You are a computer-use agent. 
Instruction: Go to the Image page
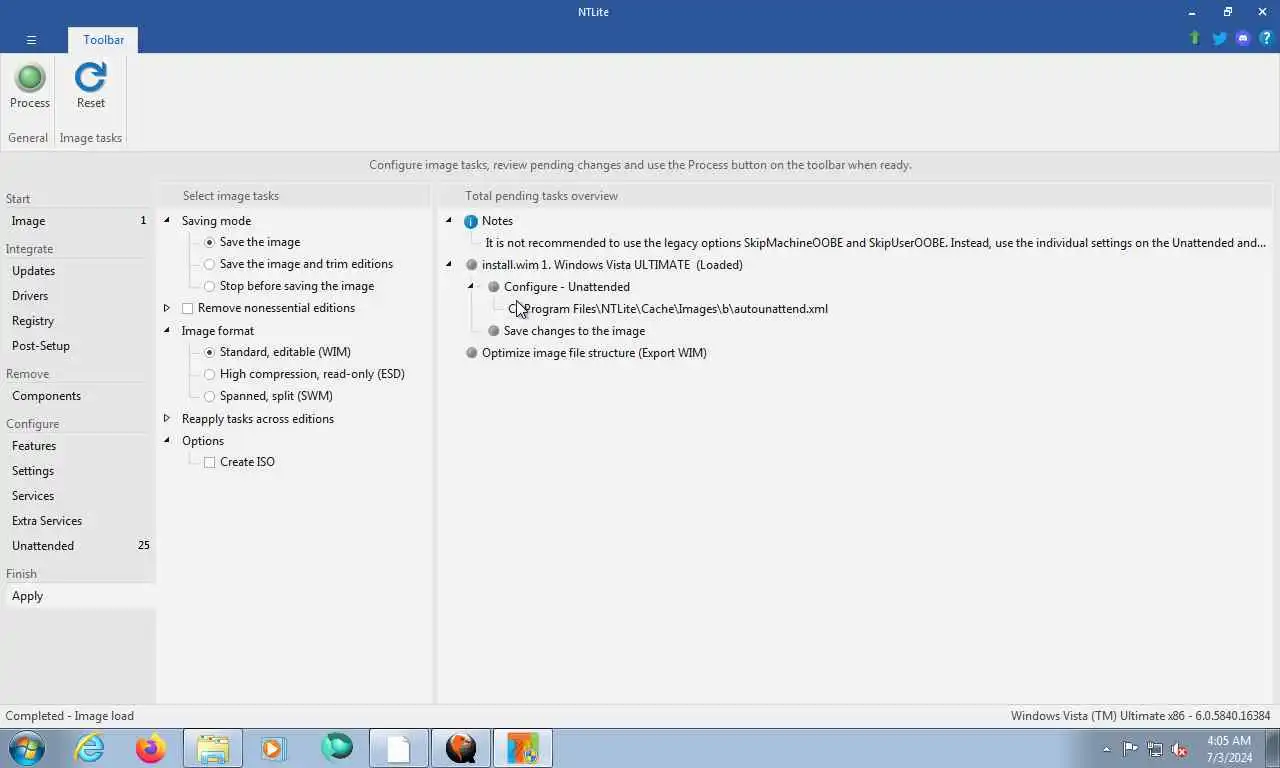78,221
